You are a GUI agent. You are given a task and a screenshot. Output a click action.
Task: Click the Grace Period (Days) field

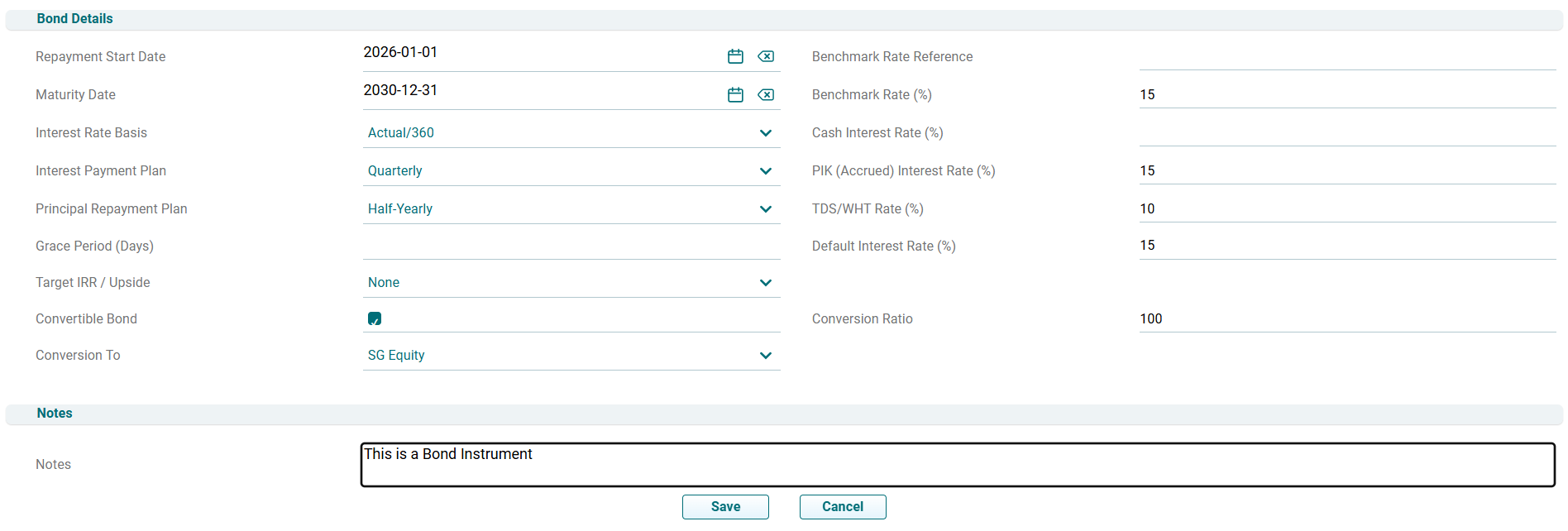pyautogui.click(x=571, y=246)
